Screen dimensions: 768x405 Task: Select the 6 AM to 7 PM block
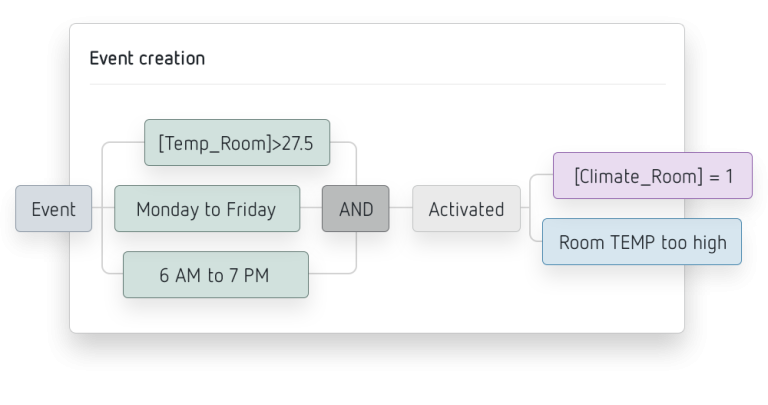coord(216,275)
